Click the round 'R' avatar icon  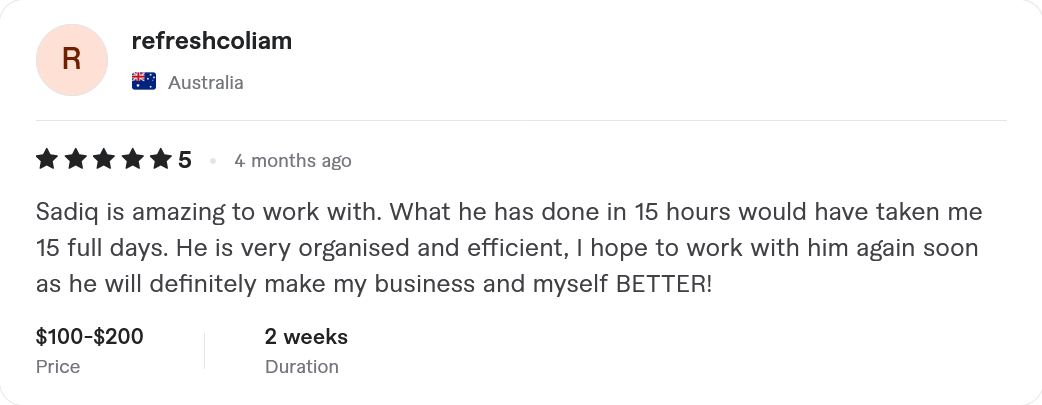(71, 61)
